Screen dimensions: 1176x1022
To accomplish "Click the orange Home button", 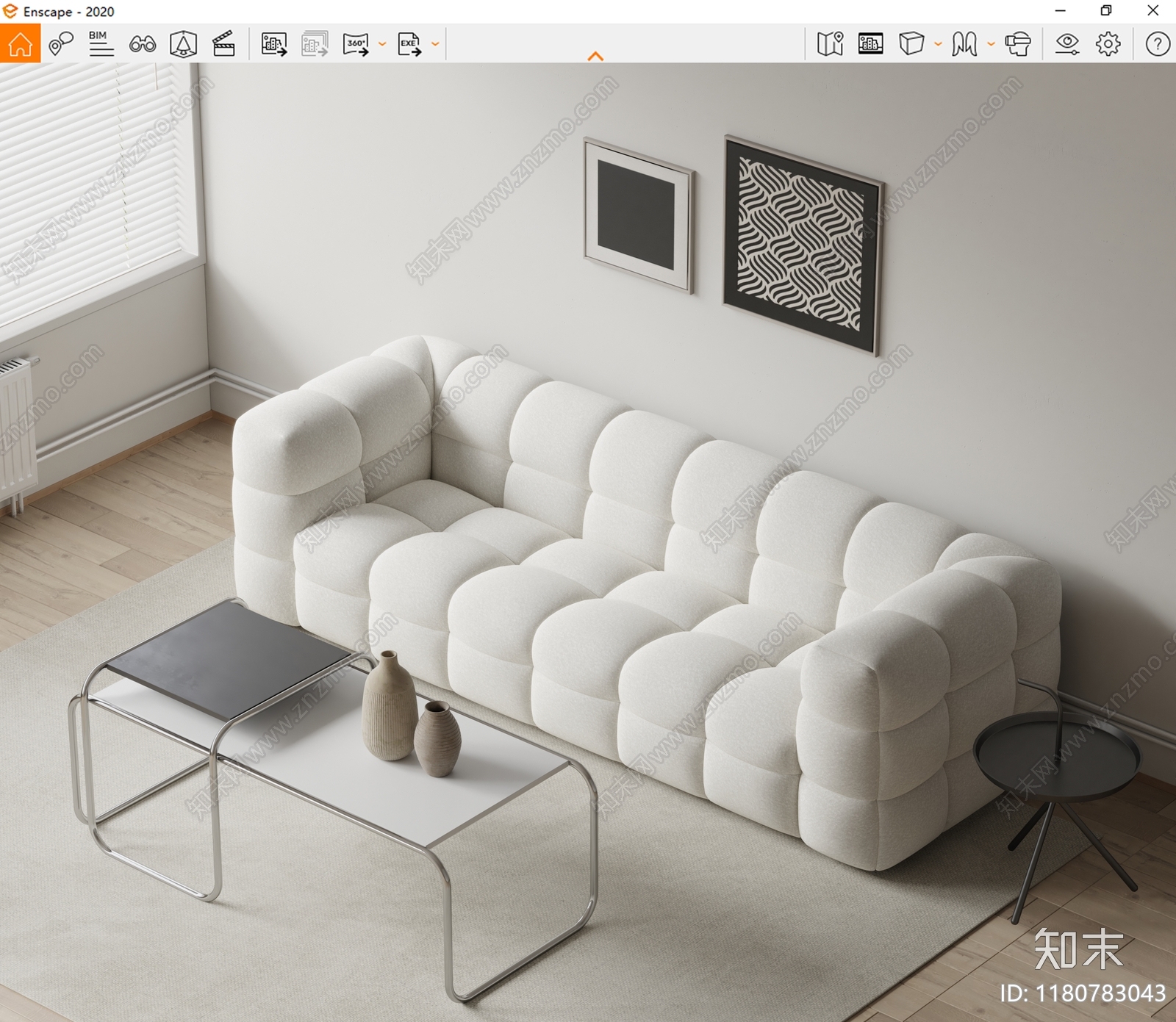I will pyautogui.click(x=20, y=43).
